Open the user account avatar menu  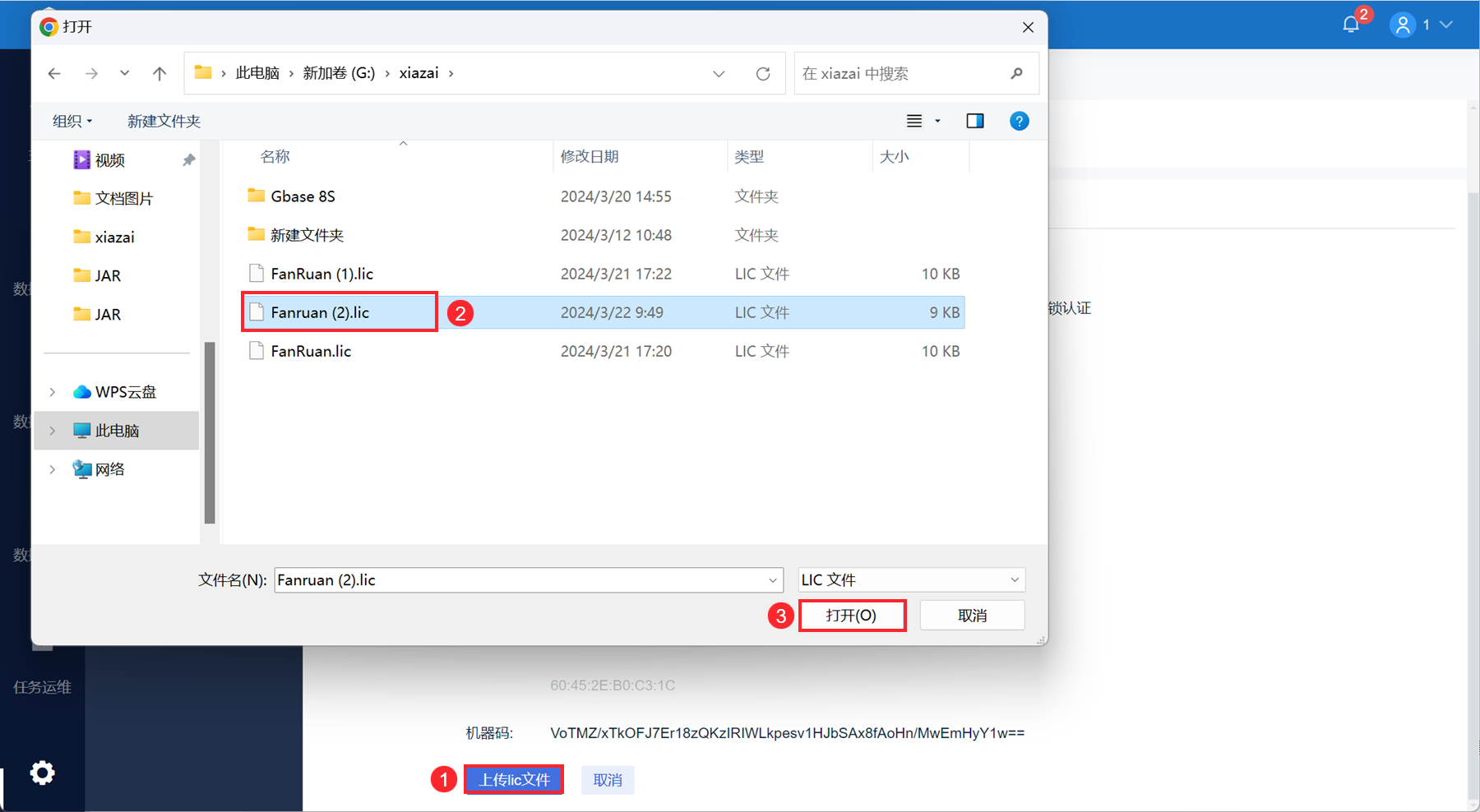click(x=1403, y=25)
